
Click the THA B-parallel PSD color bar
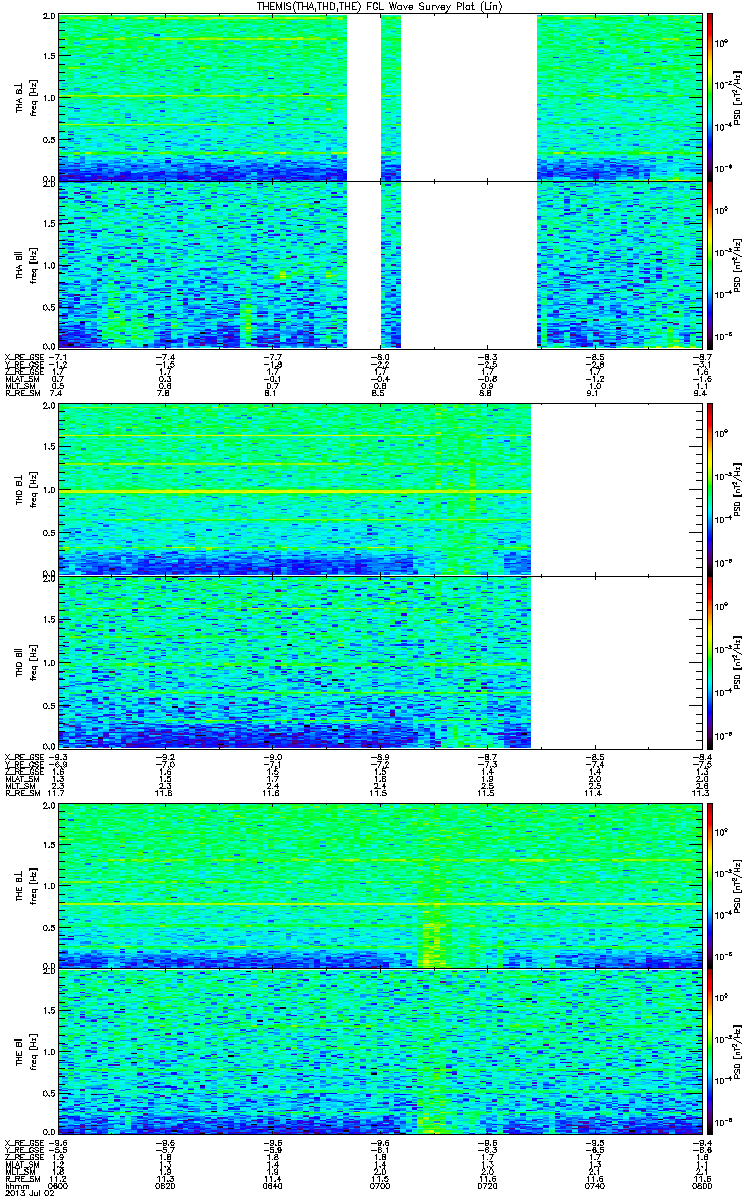pyautogui.click(x=710, y=264)
